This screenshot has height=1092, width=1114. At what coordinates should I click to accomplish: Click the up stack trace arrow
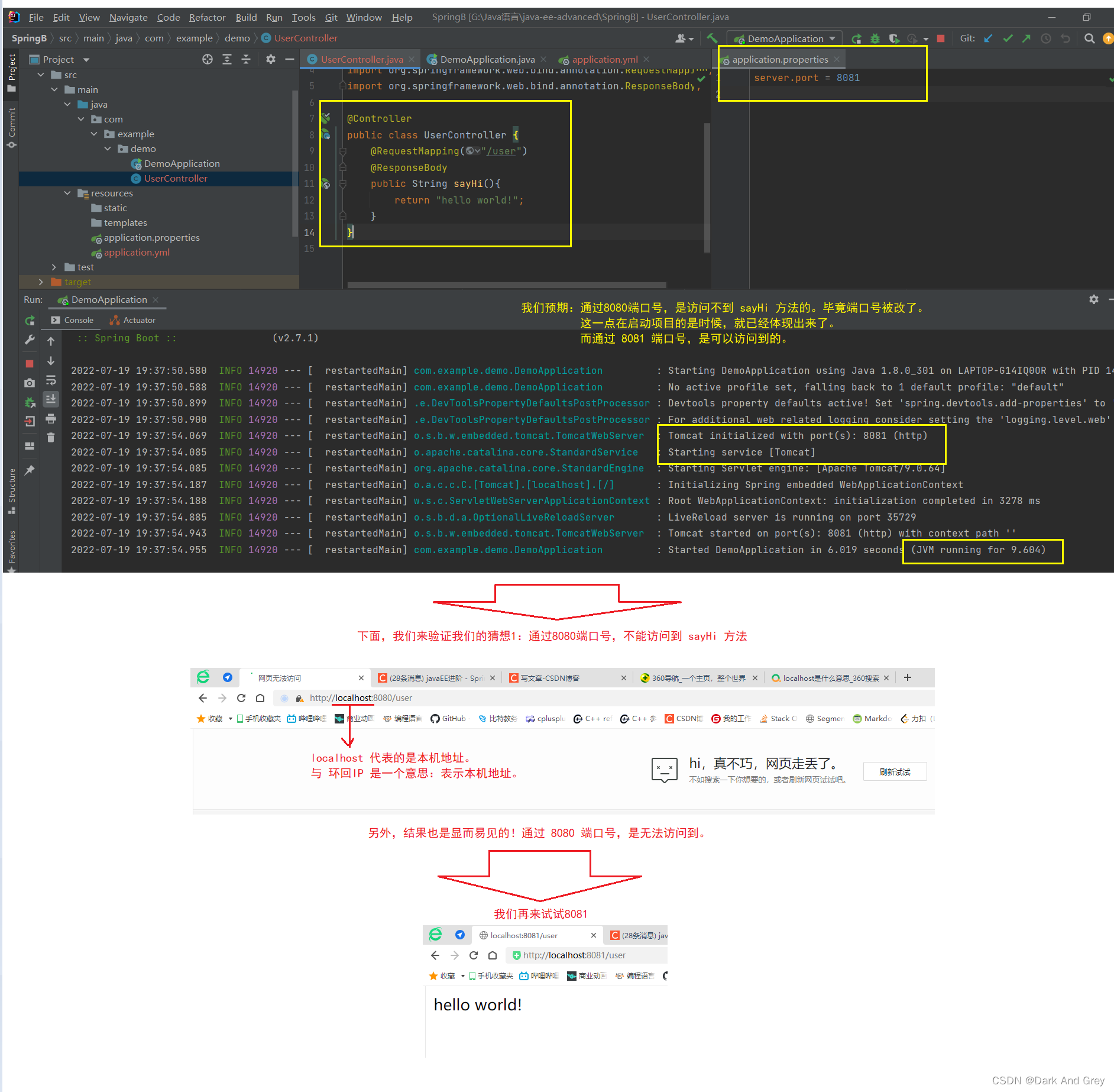(51, 341)
